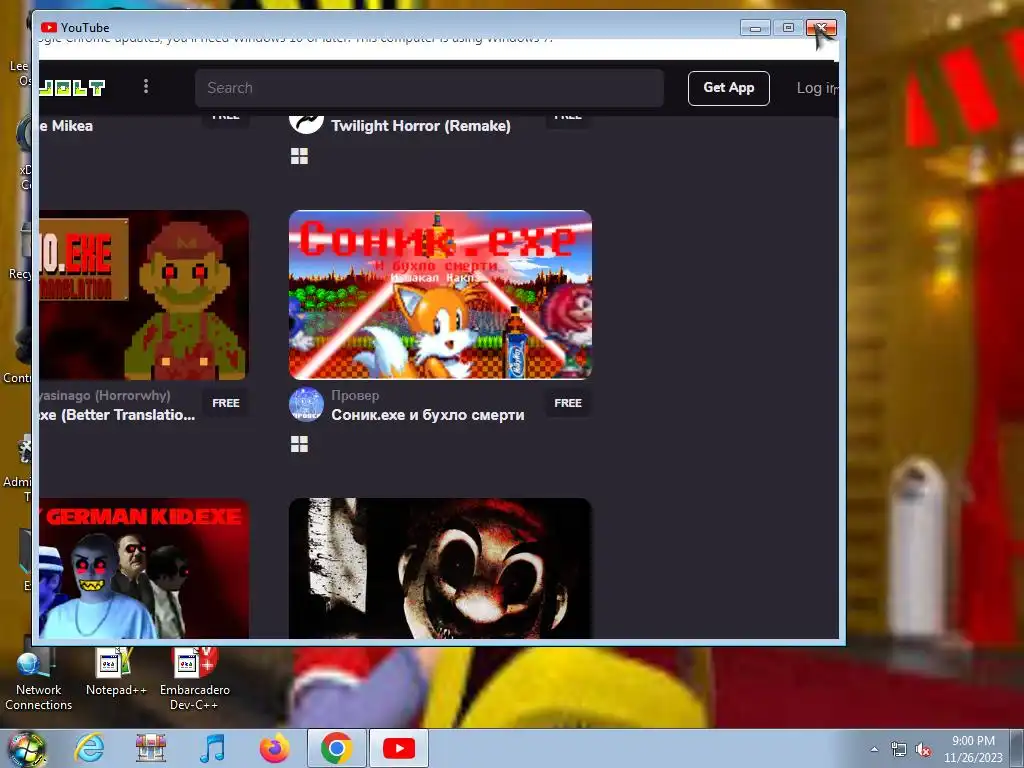This screenshot has height=768, width=1024.
Task: Launch Firefox from the taskbar
Action: 274,748
